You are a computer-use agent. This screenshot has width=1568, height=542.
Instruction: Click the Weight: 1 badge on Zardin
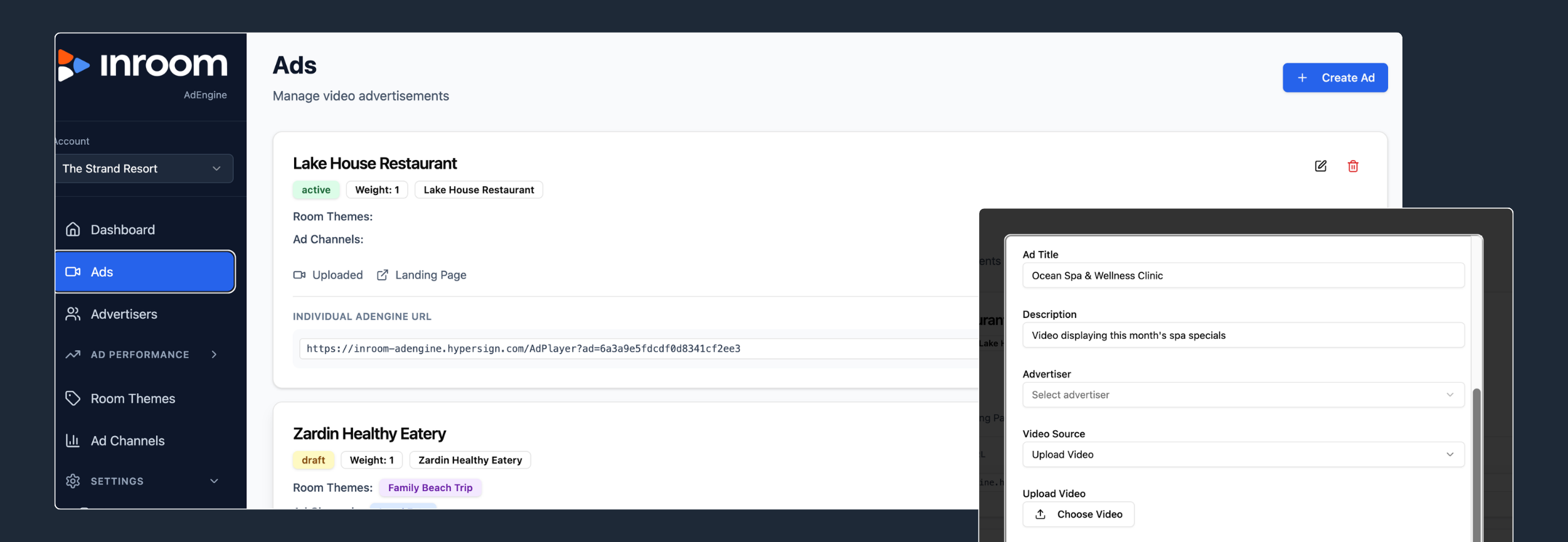(372, 460)
